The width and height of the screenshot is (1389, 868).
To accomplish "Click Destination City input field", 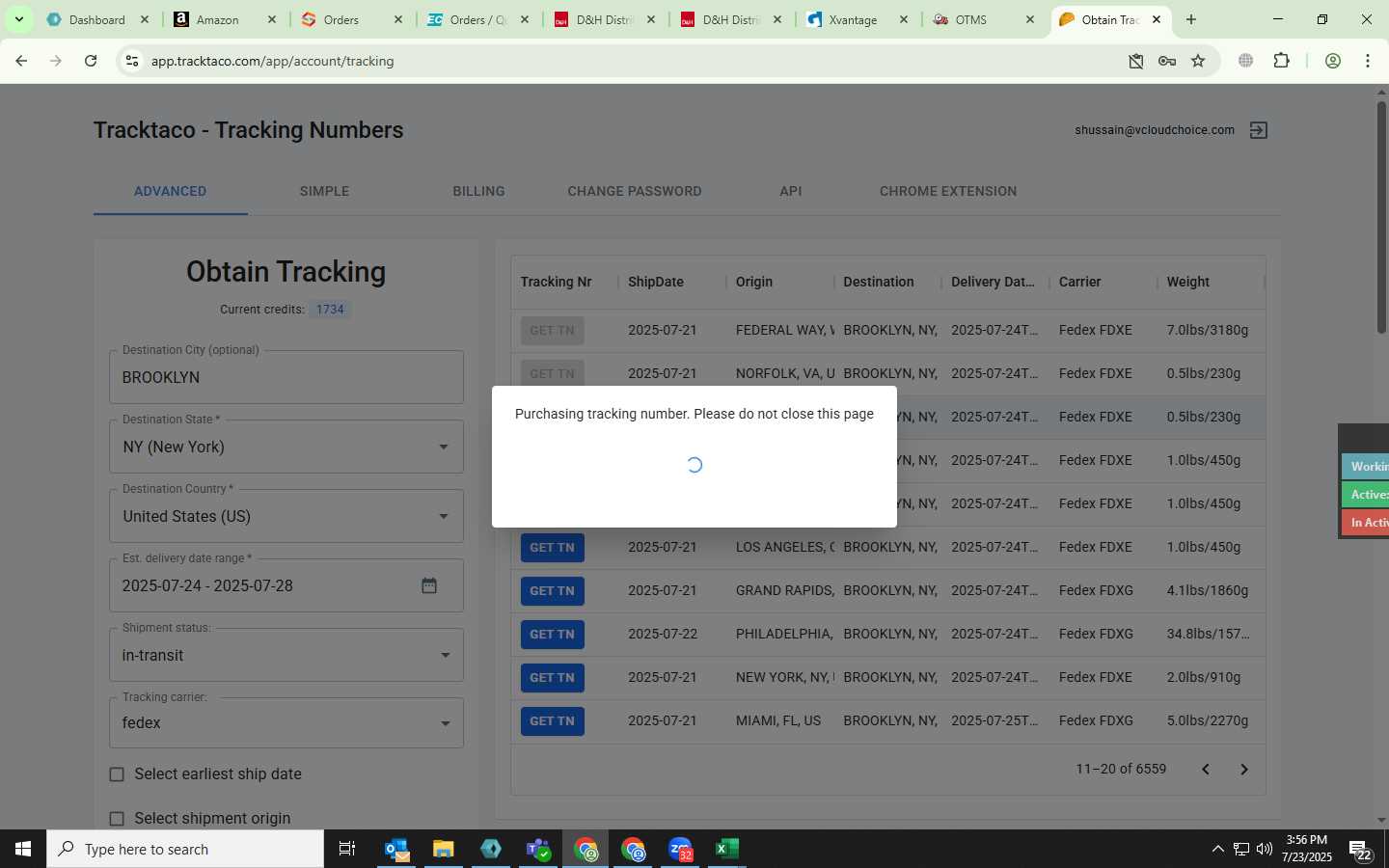I will click(286, 377).
